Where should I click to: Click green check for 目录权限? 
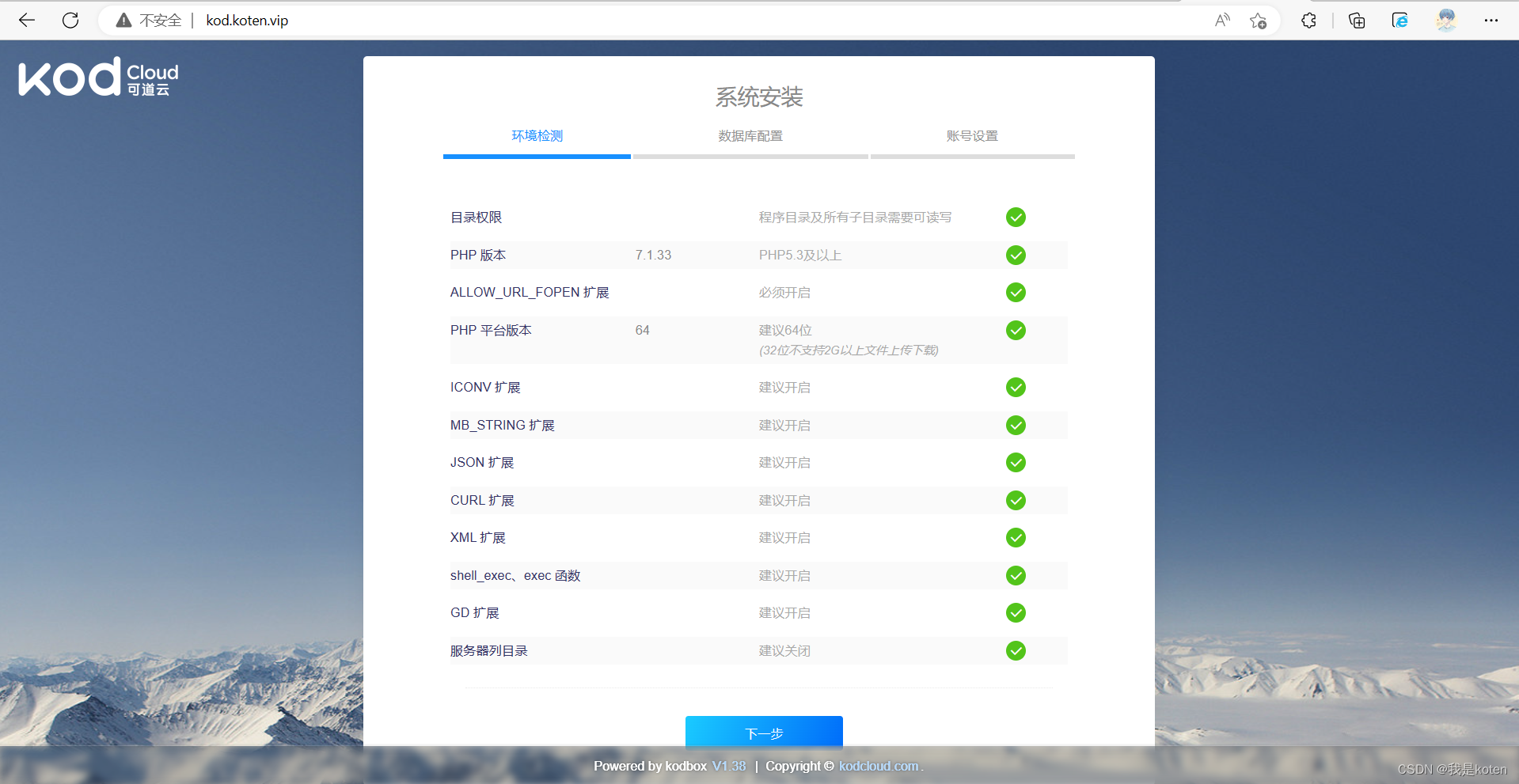click(x=1016, y=218)
